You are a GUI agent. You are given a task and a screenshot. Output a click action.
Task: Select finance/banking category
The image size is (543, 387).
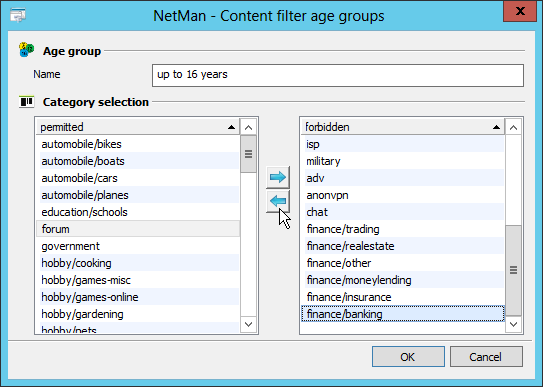(403, 314)
